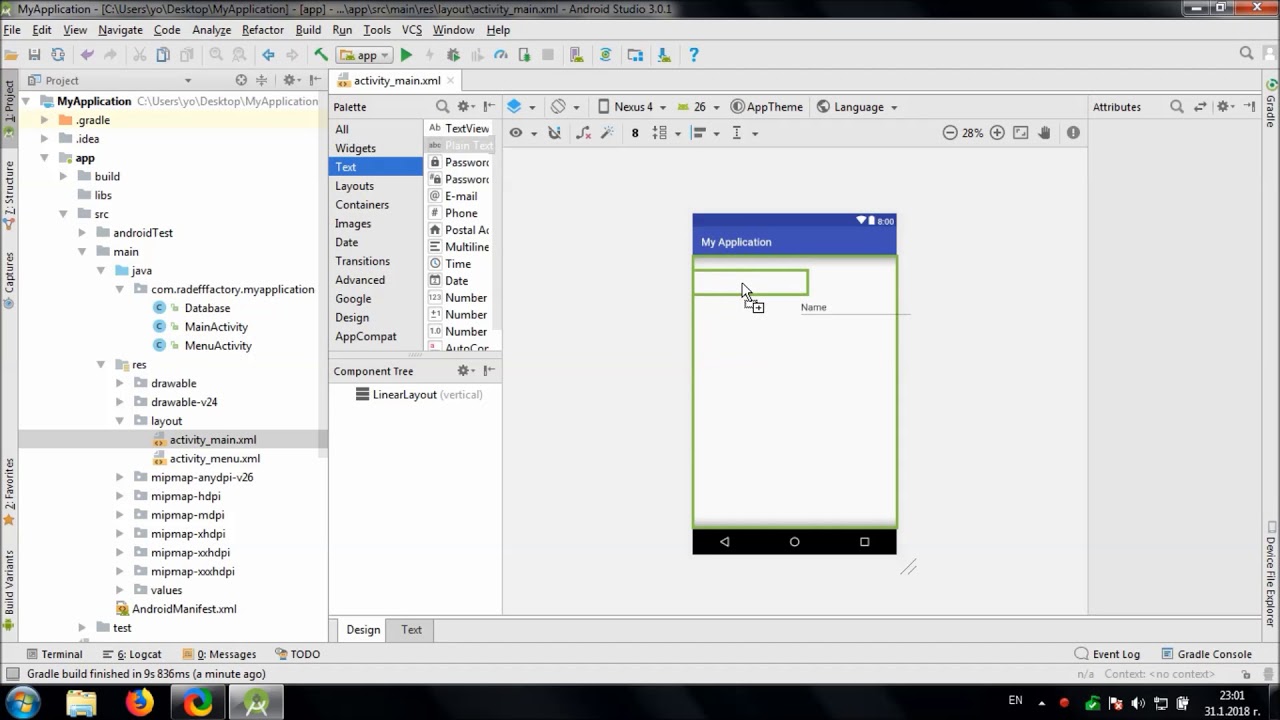Open the Build menu
1280x720 pixels.
pos(308,30)
